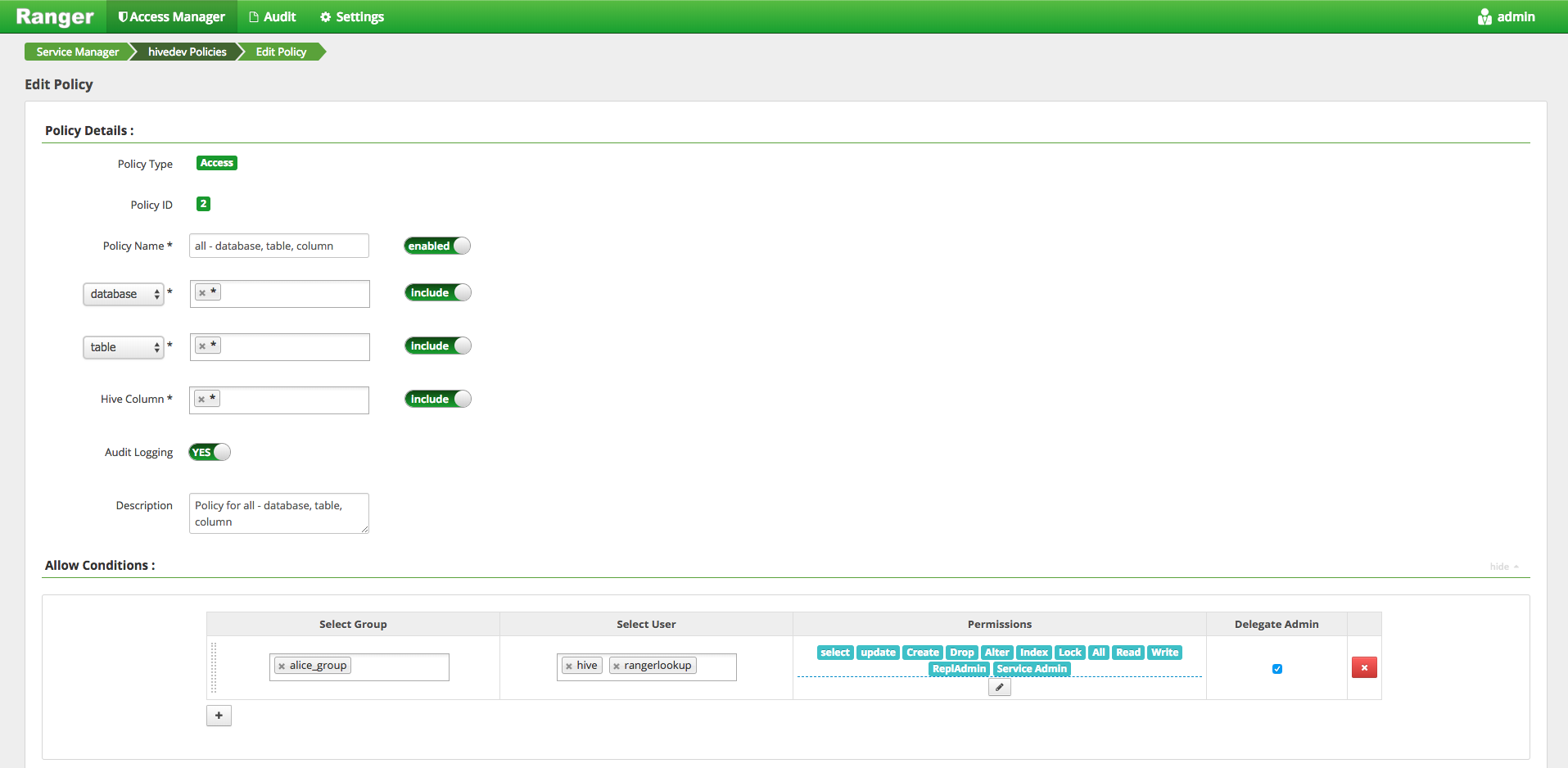Screen dimensions: 1568x768
Task: Click the update permission tag
Action: pos(879,653)
